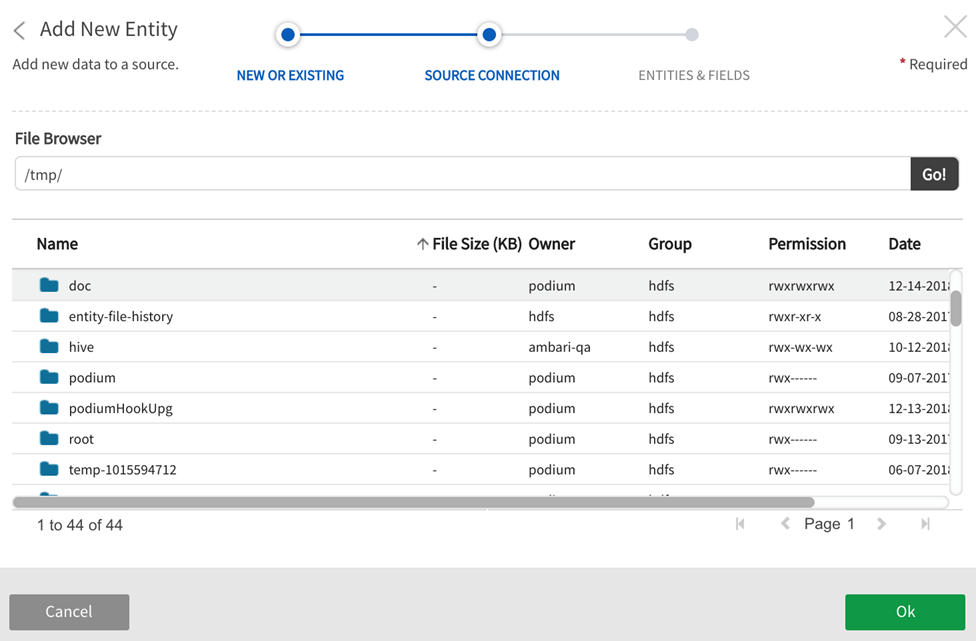Click the ambari-qa owner cell
976x641 pixels.
[560, 347]
